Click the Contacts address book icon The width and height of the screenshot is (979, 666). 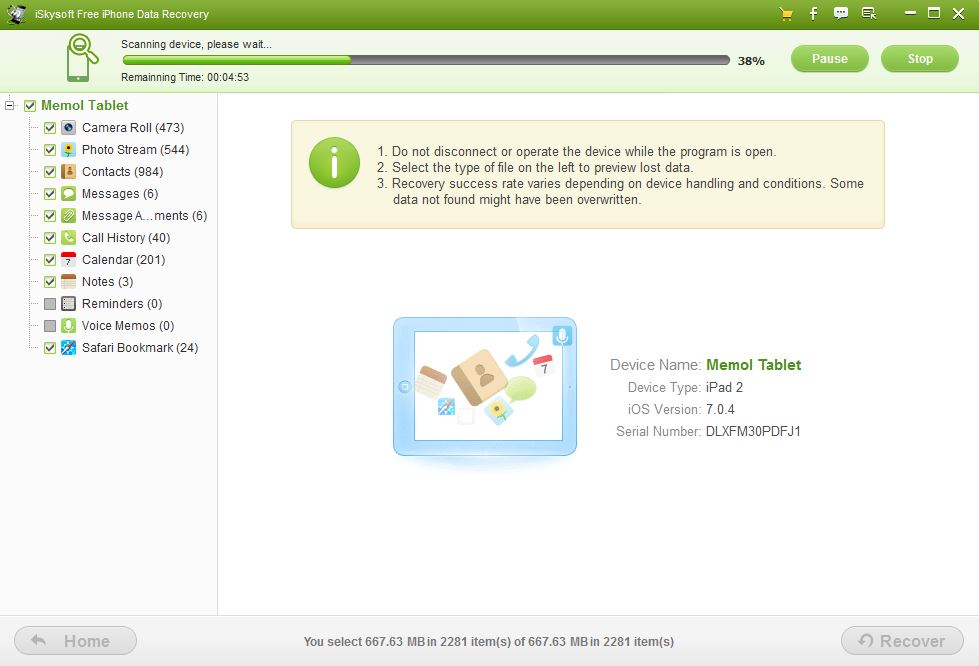(69, 172)
